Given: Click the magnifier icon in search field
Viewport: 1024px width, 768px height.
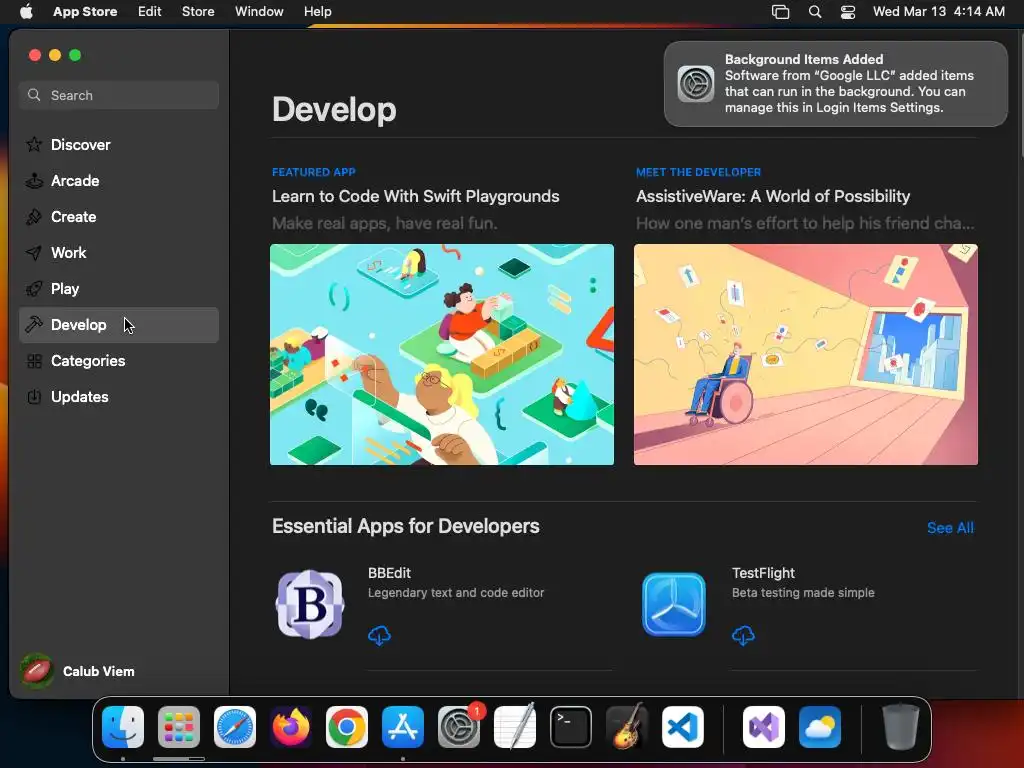Looking at the screenshot, I should (x=34, y=95).
